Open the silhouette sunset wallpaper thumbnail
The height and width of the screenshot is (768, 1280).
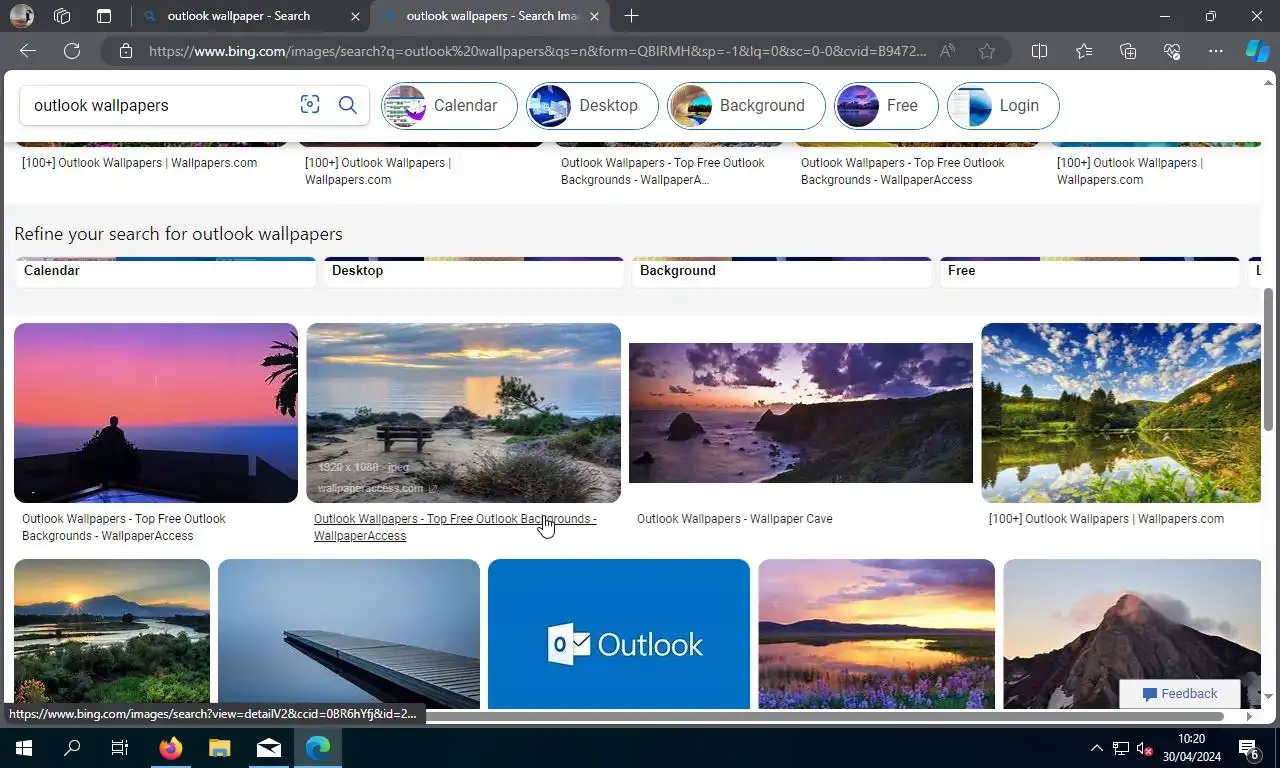(x=156, y=412)
